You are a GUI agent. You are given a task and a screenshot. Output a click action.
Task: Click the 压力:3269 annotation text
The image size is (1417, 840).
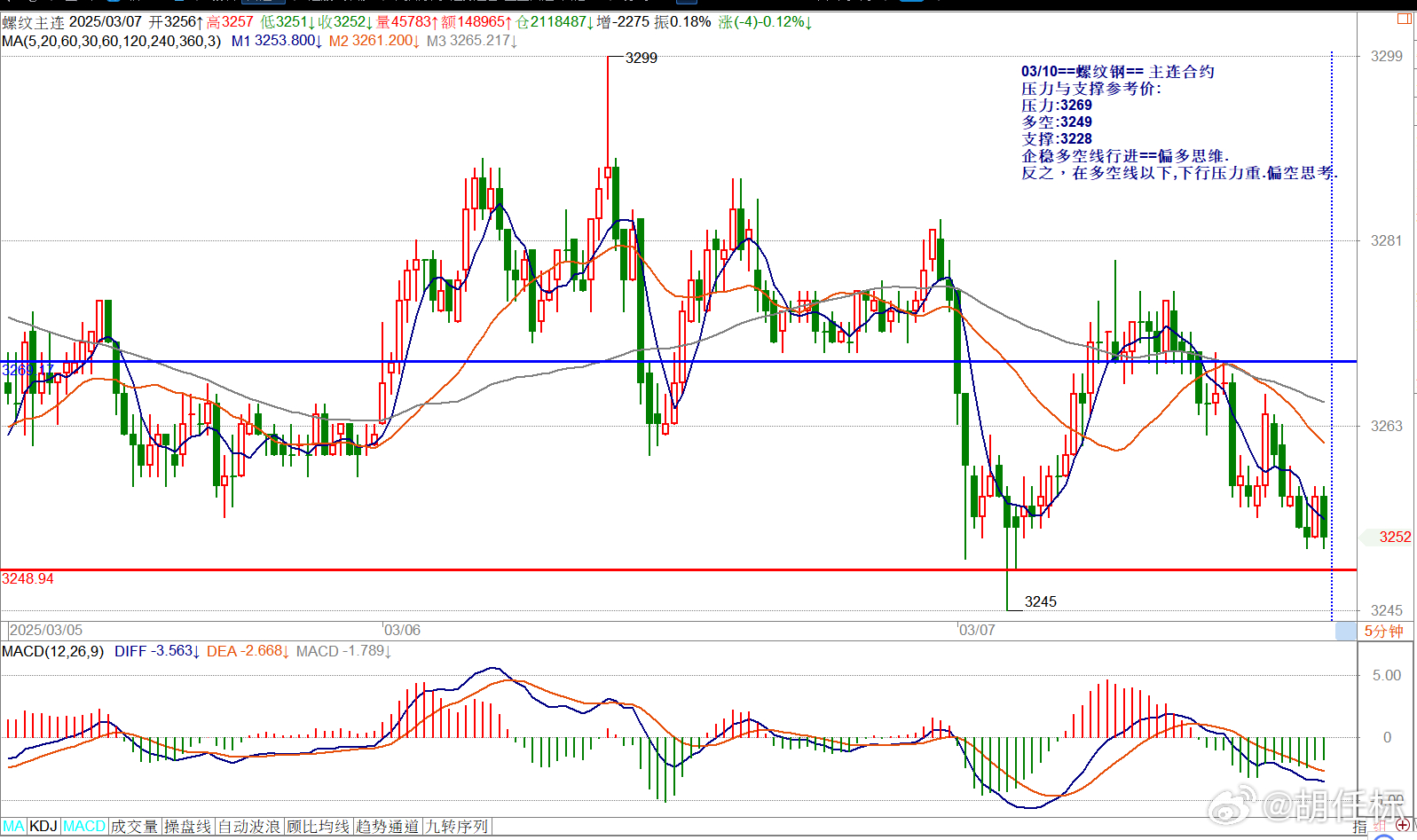click(x=1057, y=105)
